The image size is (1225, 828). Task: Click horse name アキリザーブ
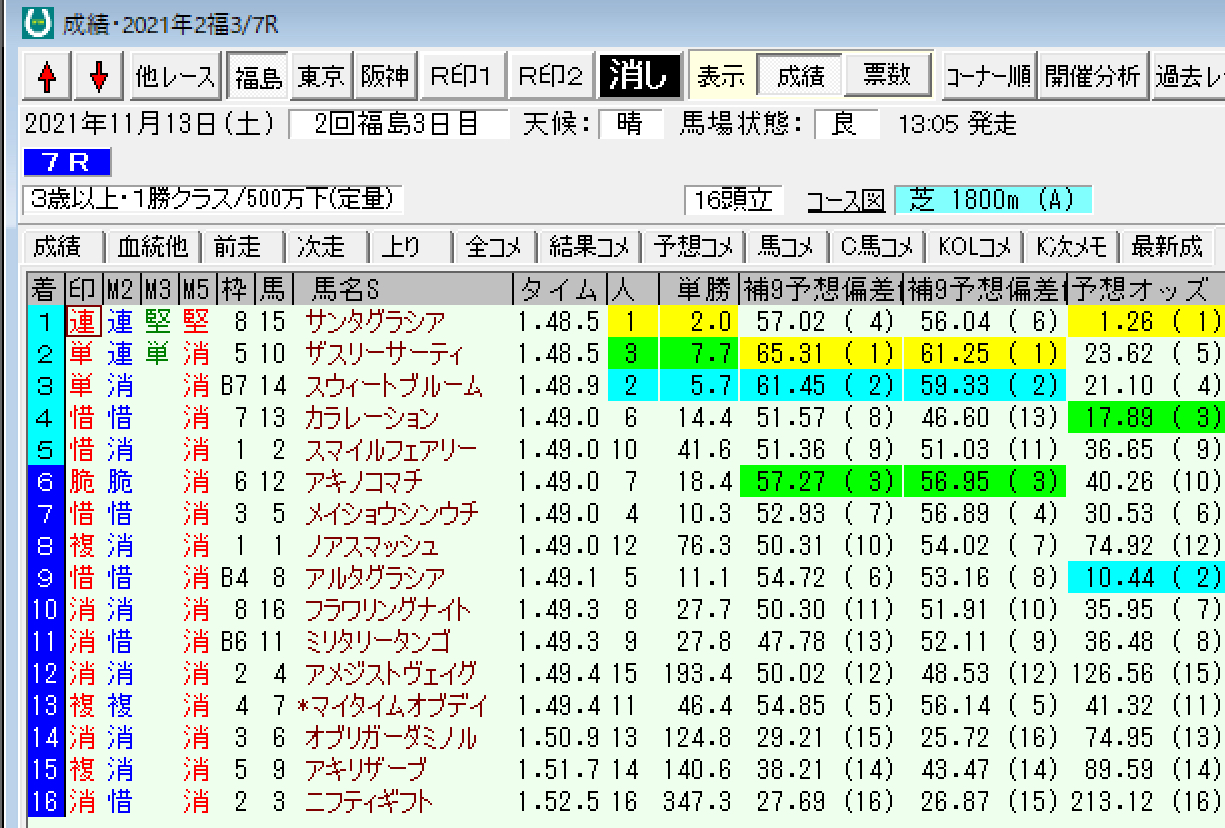pos(365,770)
